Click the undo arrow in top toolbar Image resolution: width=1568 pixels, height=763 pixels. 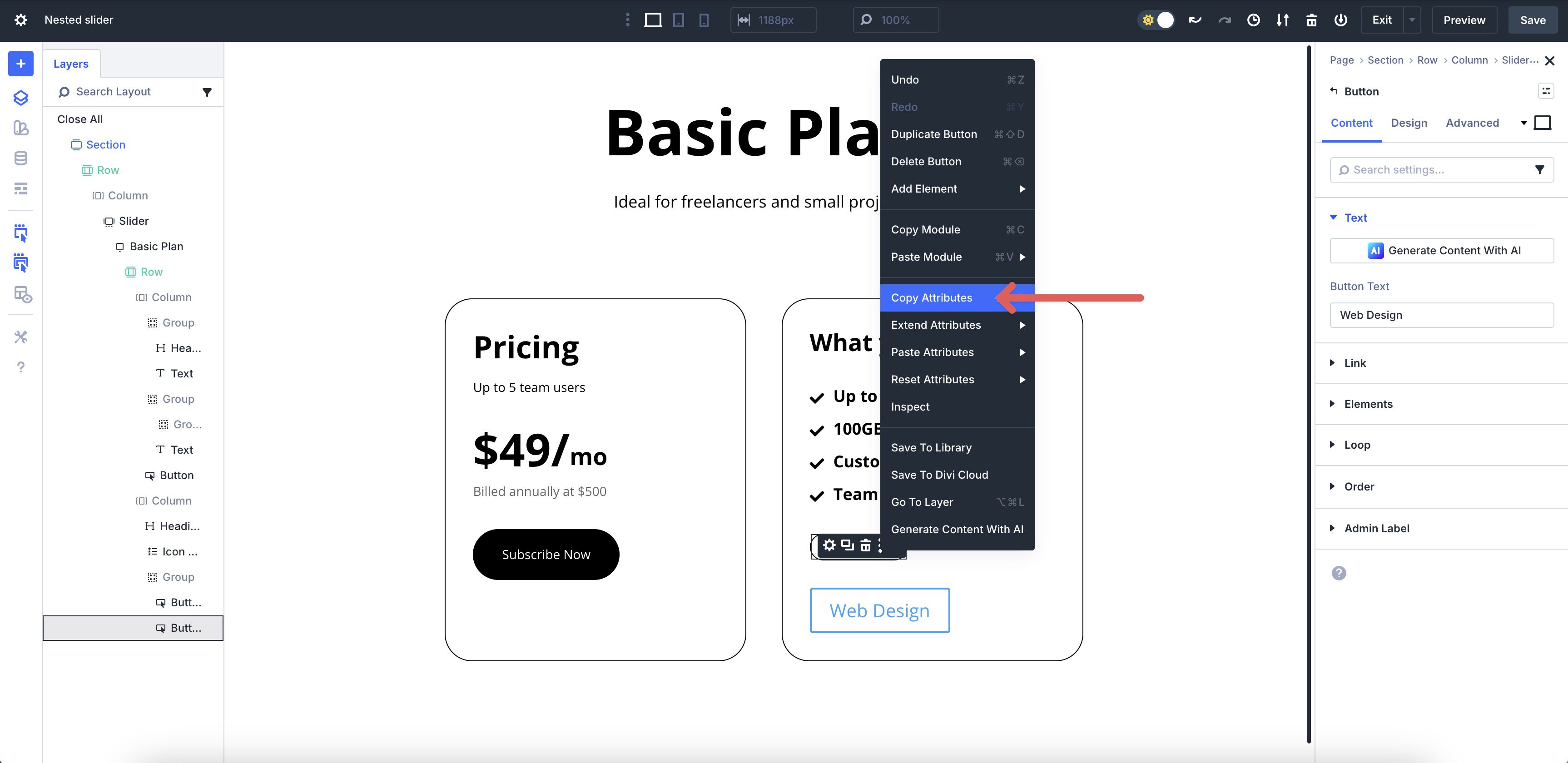[x=1195, y=20]
